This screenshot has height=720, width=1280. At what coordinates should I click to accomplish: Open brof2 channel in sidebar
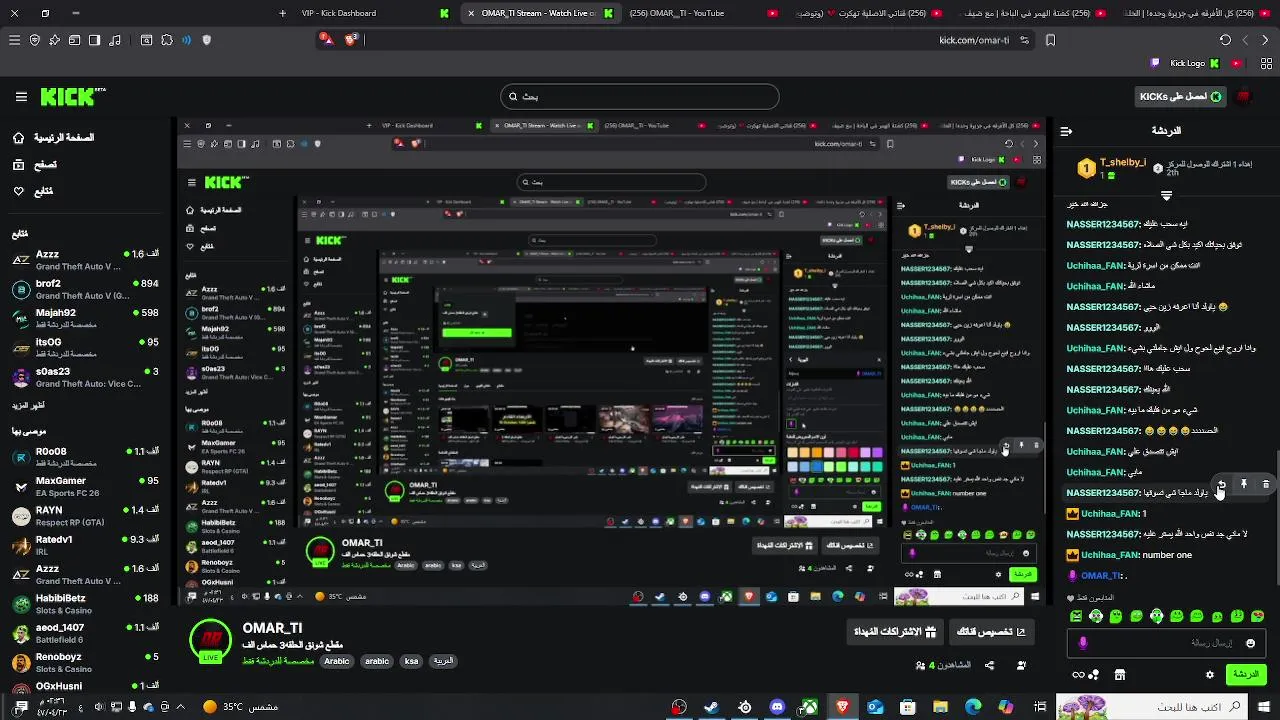point(85,289)
